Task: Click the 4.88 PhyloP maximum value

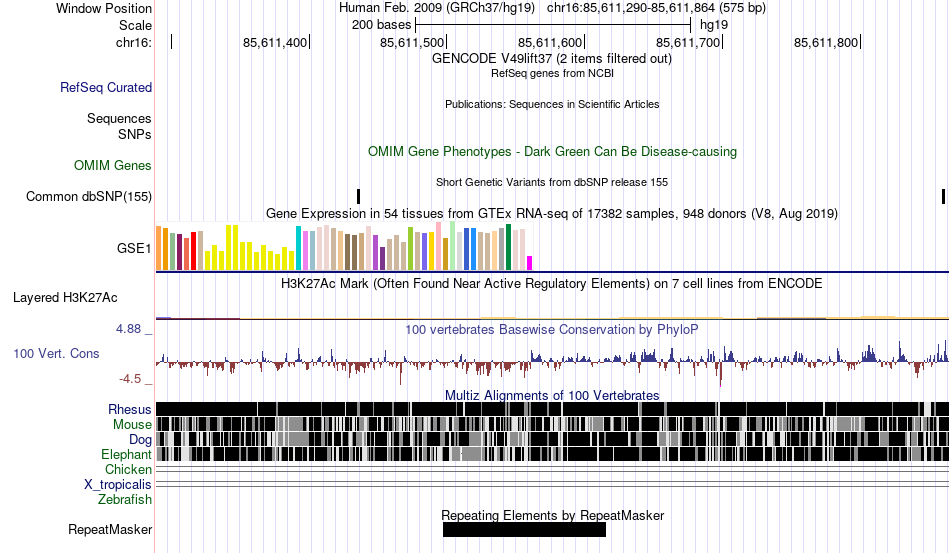Action: 128,329
